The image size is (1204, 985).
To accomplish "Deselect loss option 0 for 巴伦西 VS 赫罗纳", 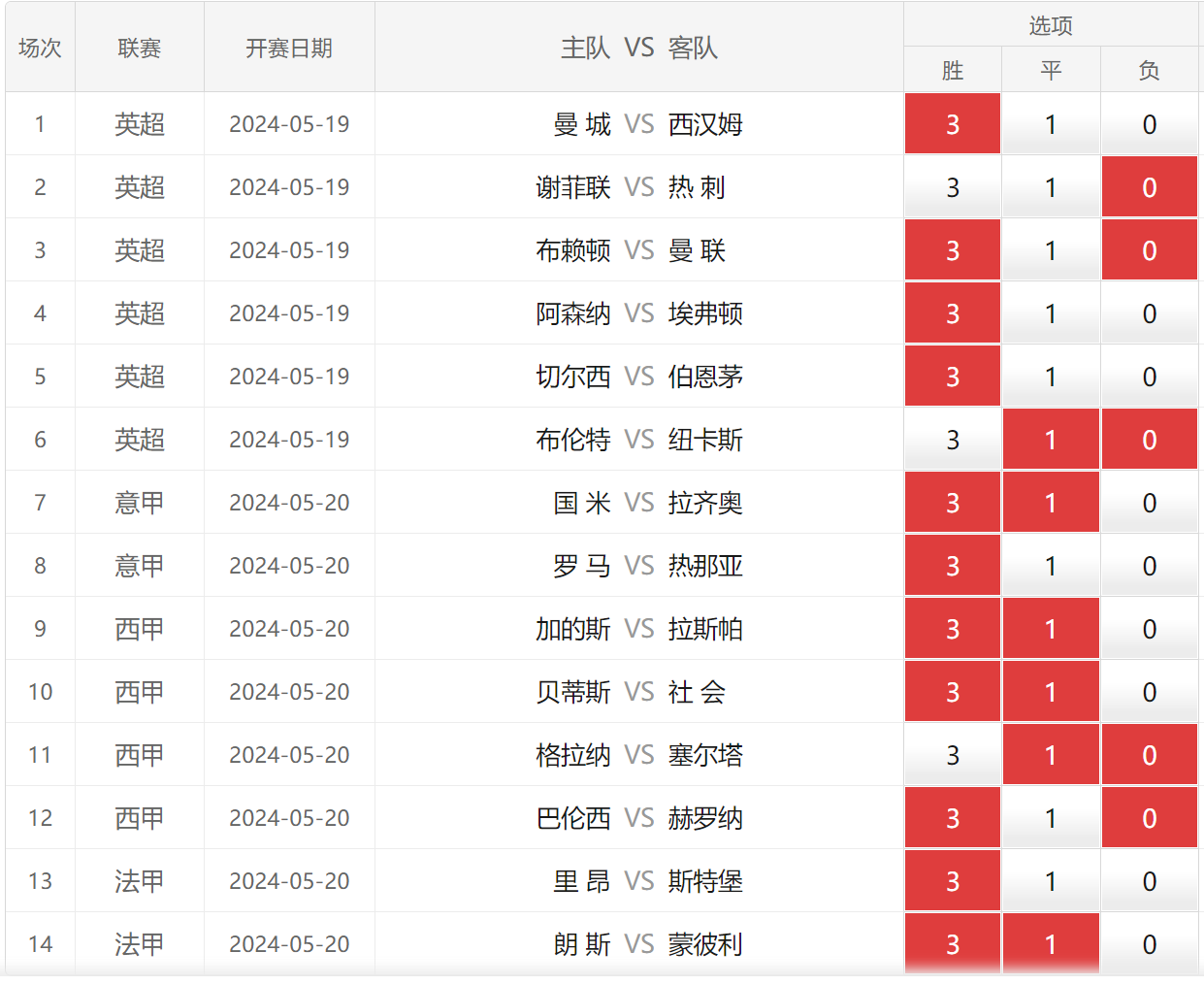I will point(1150,818).
